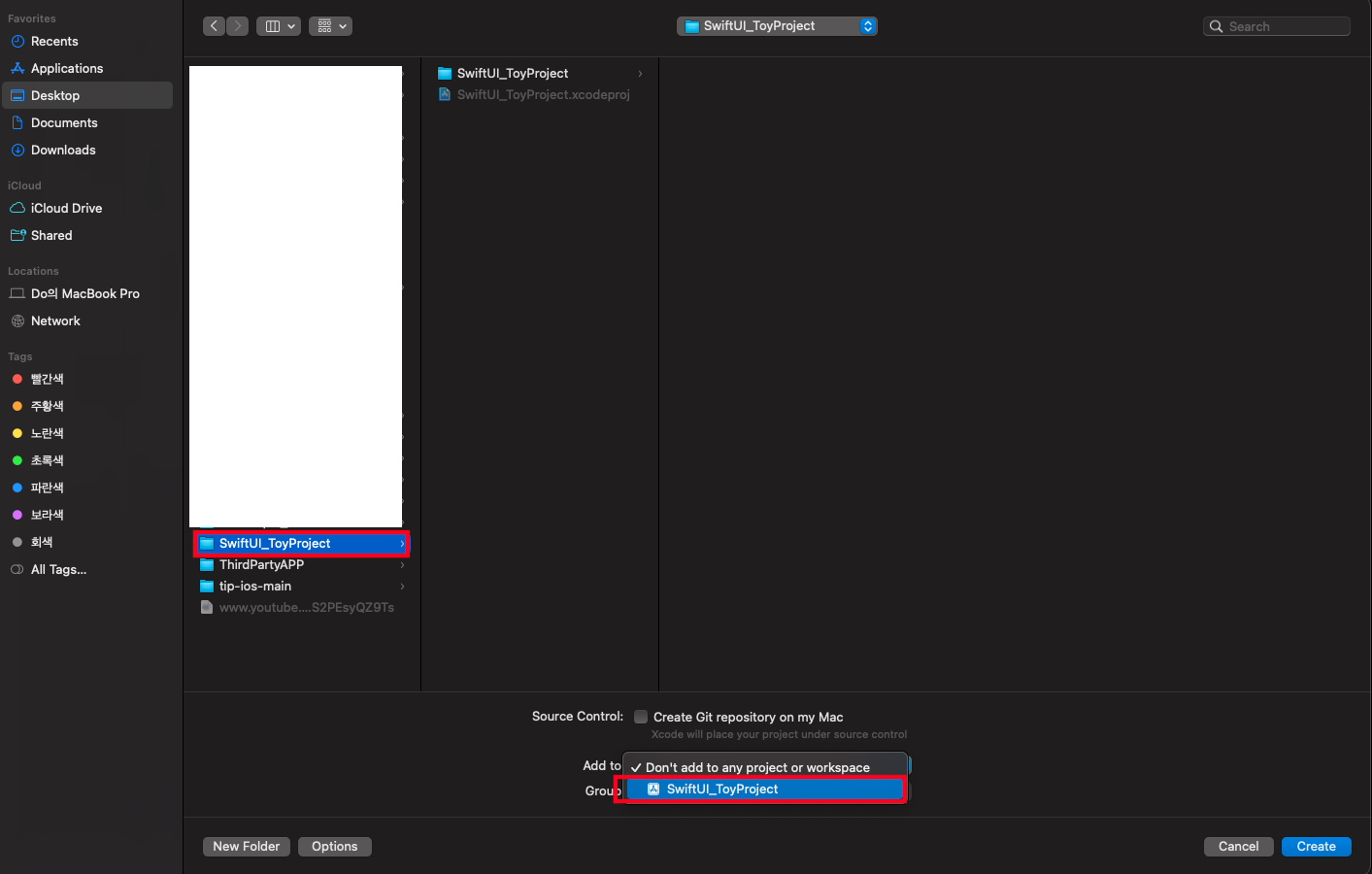This screenshot has width=1372, height=874.
Task: Go back with the left chevron button
Action: pos(215,26)
